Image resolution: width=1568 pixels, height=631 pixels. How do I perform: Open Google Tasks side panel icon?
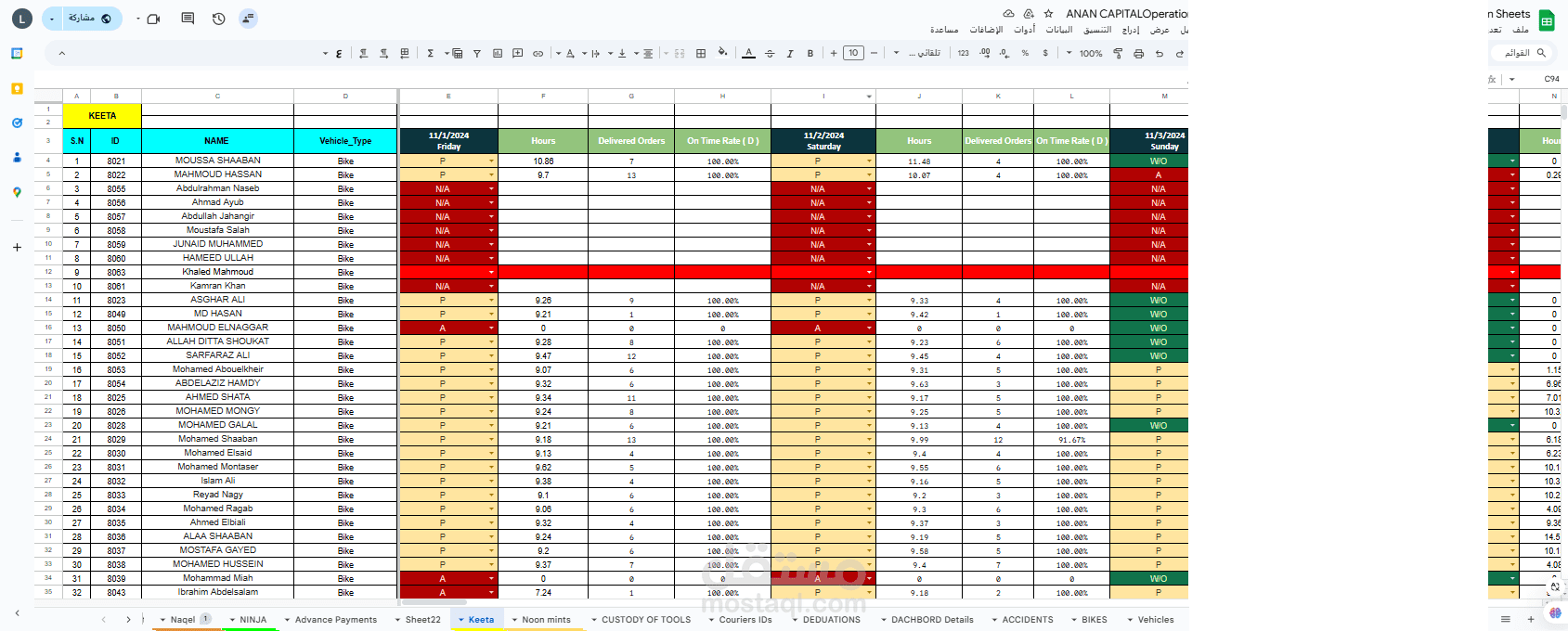click(17, 123)
